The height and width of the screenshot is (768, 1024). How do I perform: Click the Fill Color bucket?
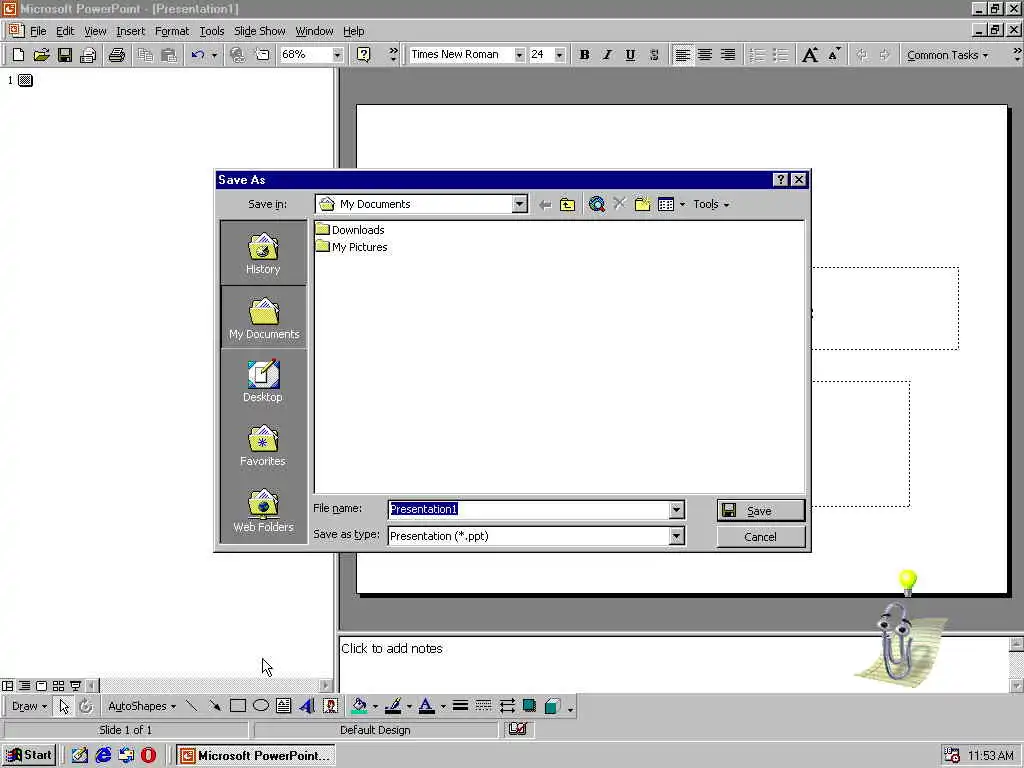359,706
